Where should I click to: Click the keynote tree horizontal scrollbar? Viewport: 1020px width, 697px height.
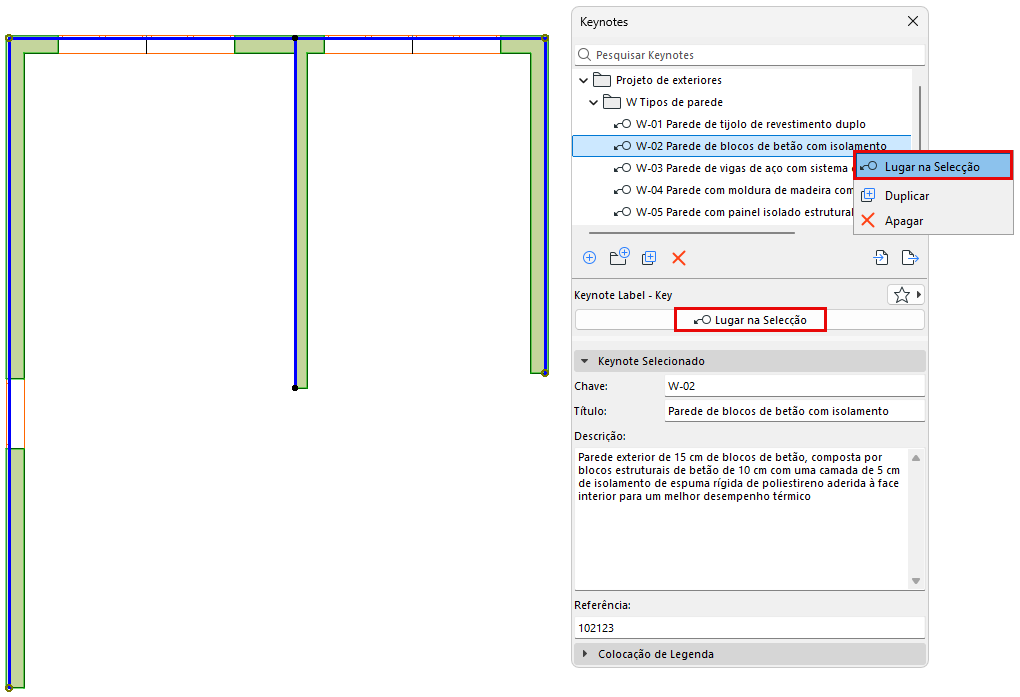(x=691, y=232)
